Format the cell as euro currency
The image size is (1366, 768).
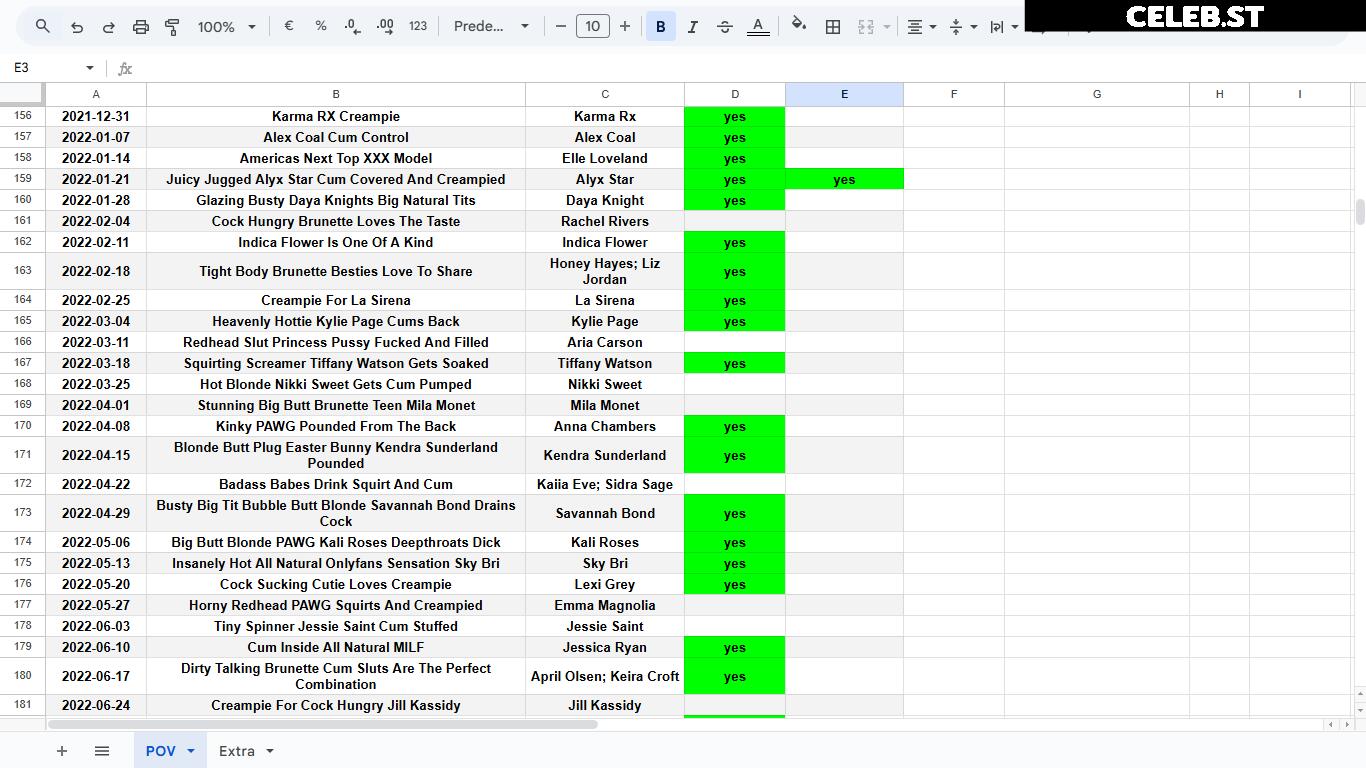[x=289, y=27]
